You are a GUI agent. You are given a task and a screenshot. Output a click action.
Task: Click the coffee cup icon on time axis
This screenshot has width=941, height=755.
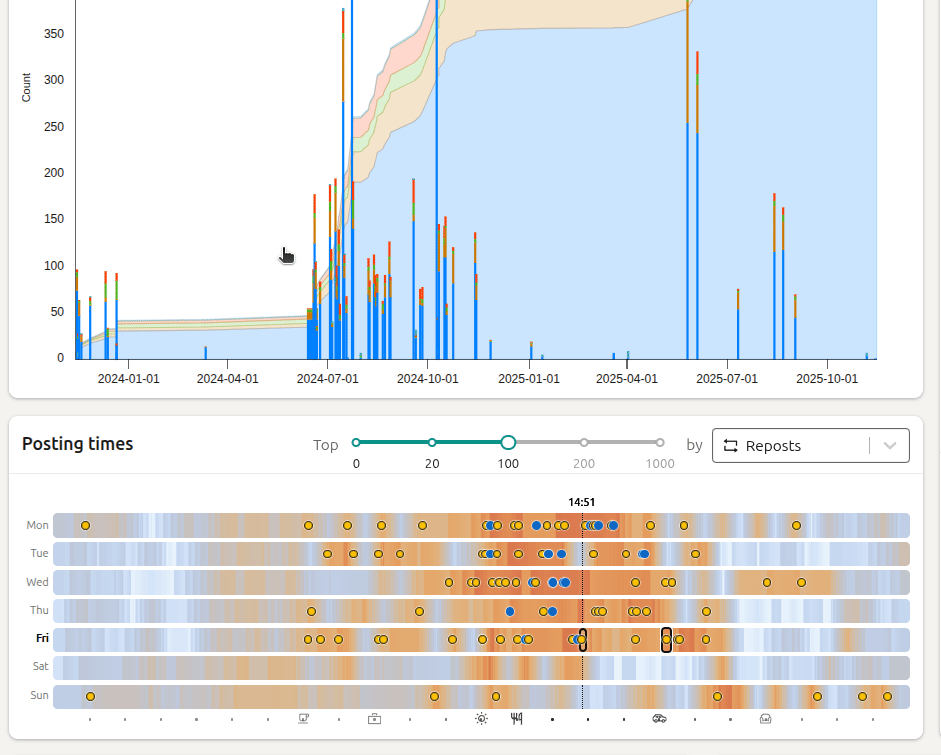tap(303, 718)
